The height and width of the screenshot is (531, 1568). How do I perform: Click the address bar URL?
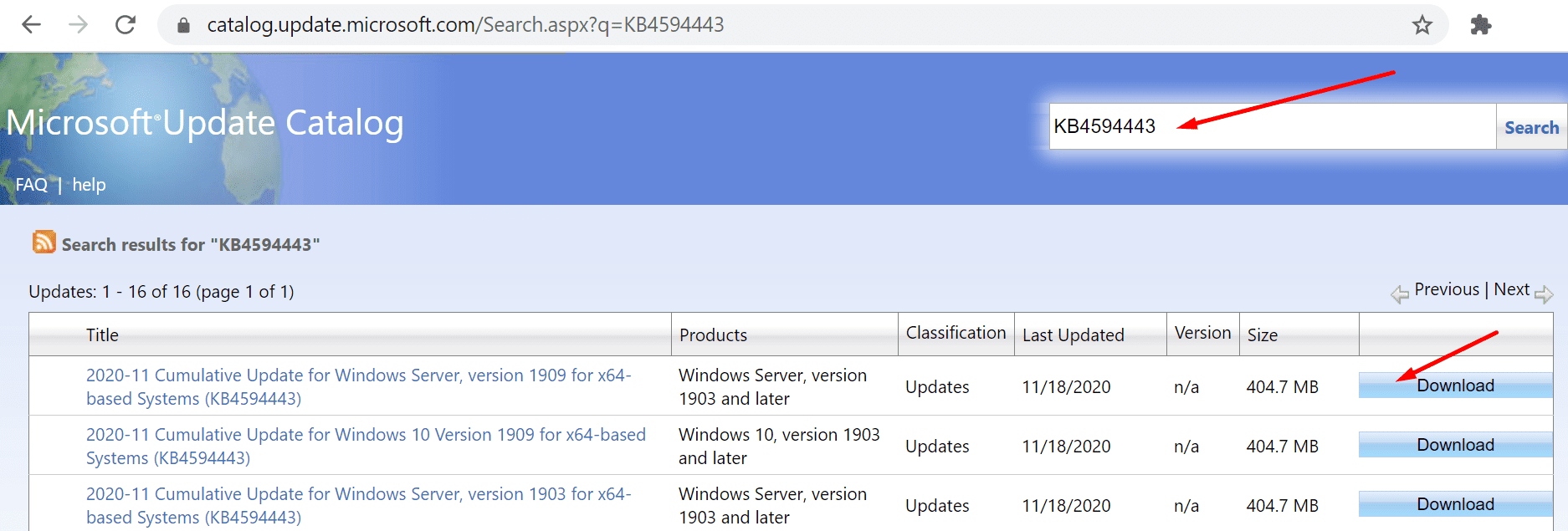pos(465,25)
